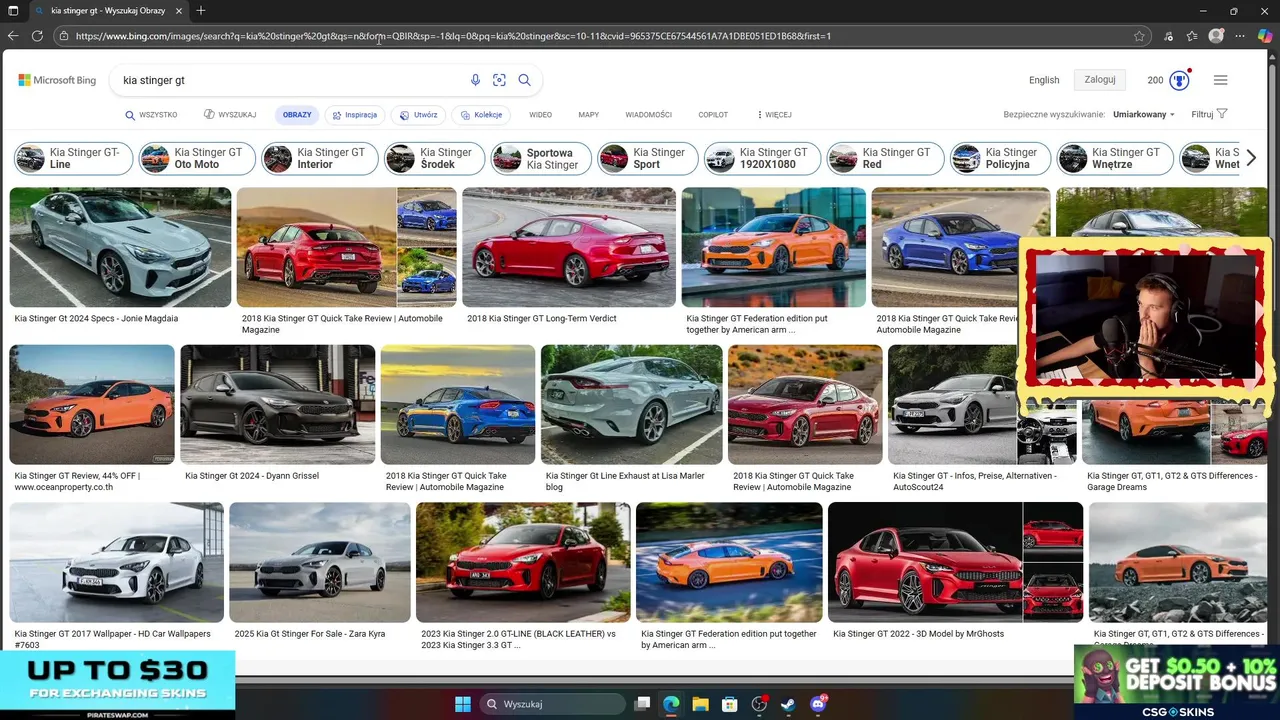Open visual search camera icon

click(499, 80)
